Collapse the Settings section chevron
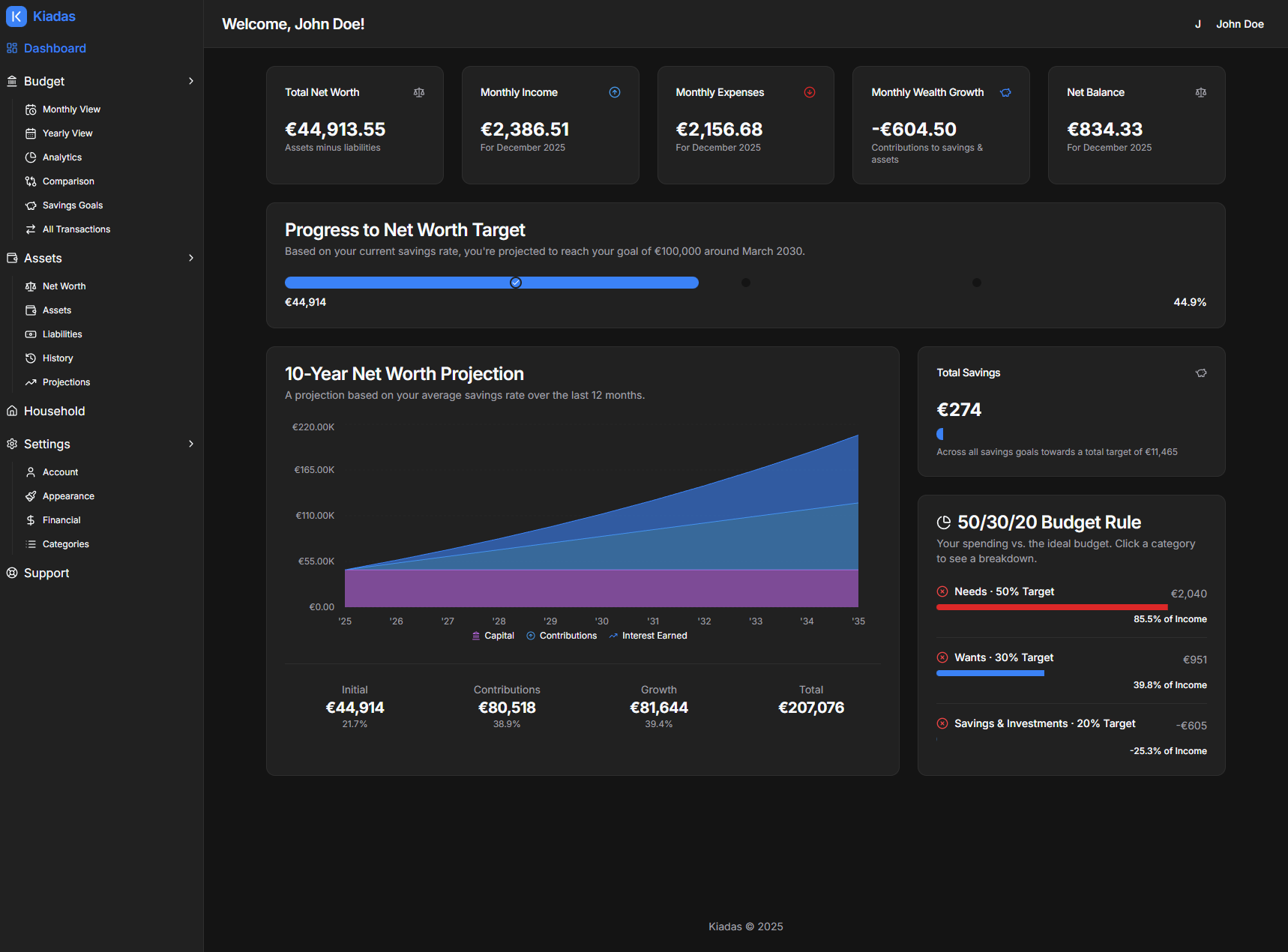Screen dimensions: 1288x952 coord(191,444)
